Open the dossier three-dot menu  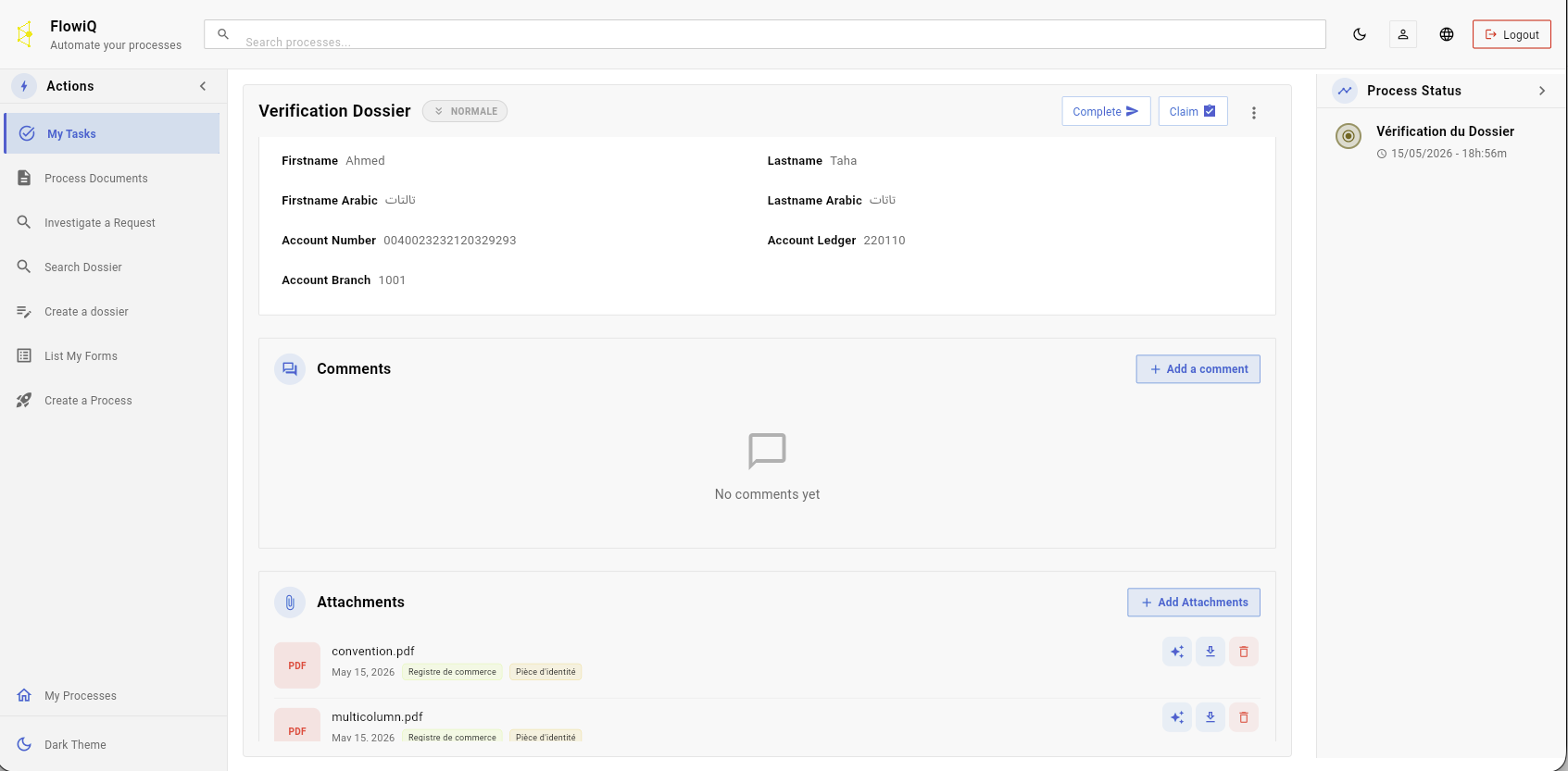click(1254, 112)
